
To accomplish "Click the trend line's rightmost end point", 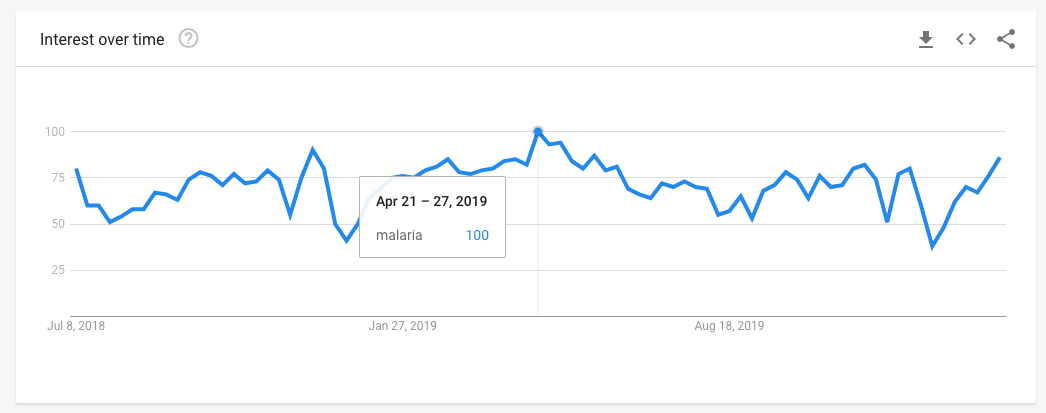I will point(1000,158).
